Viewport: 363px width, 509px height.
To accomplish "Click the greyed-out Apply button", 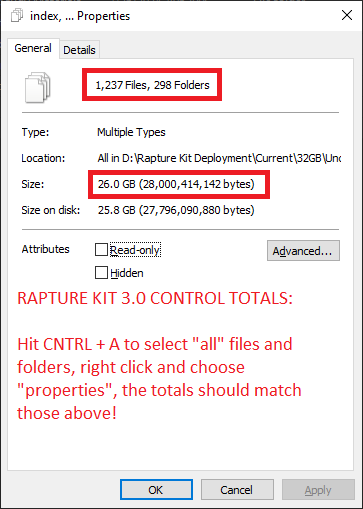I will coord(318,490).
